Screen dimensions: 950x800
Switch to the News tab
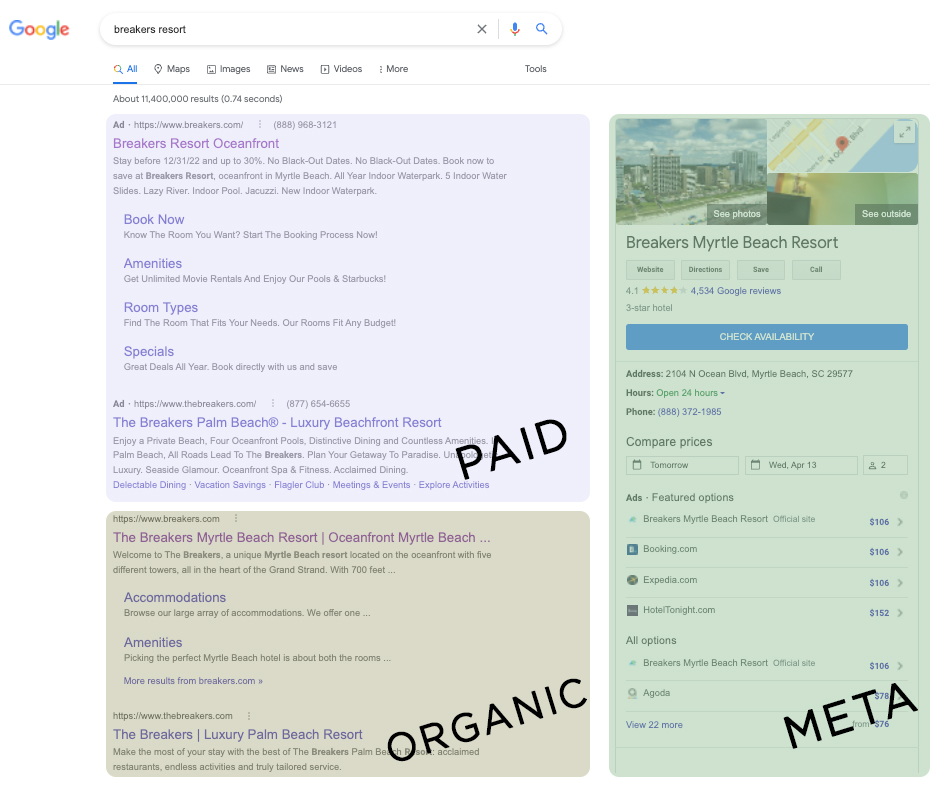[x=285, y=69]
